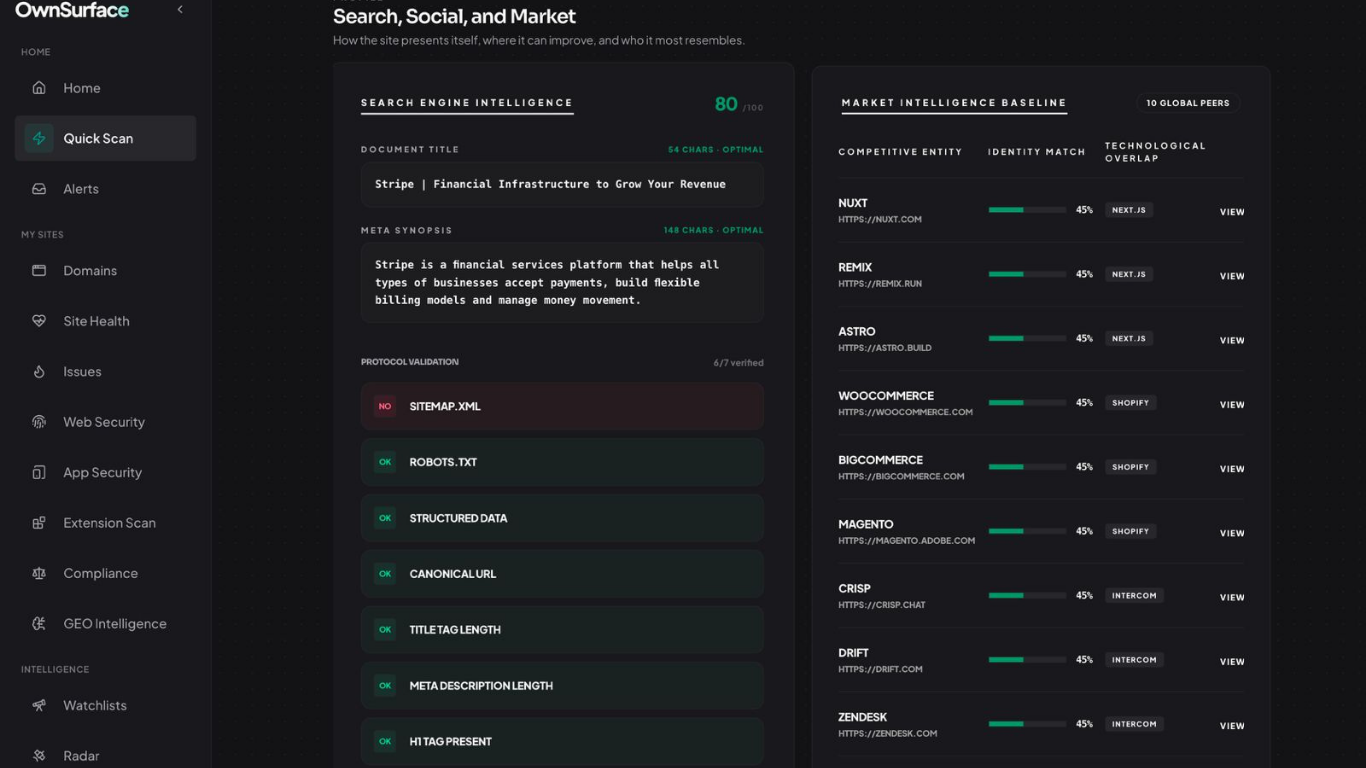Click the Compliance scales icon
Screen dimensions: 1366x768
click(x=39, y=573)
